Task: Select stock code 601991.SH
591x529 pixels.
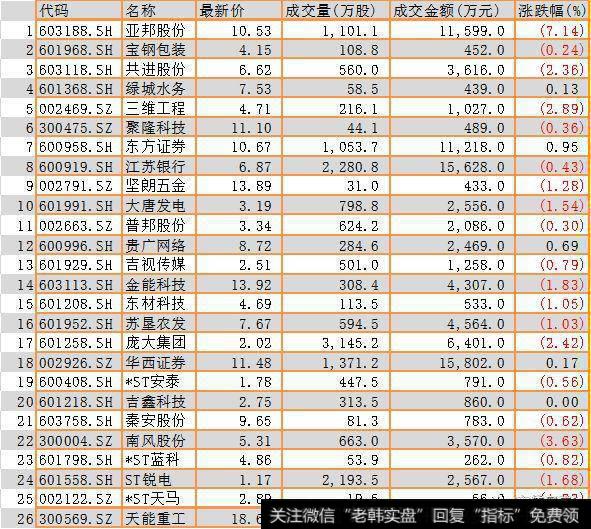Action: [x=76, y=206]
